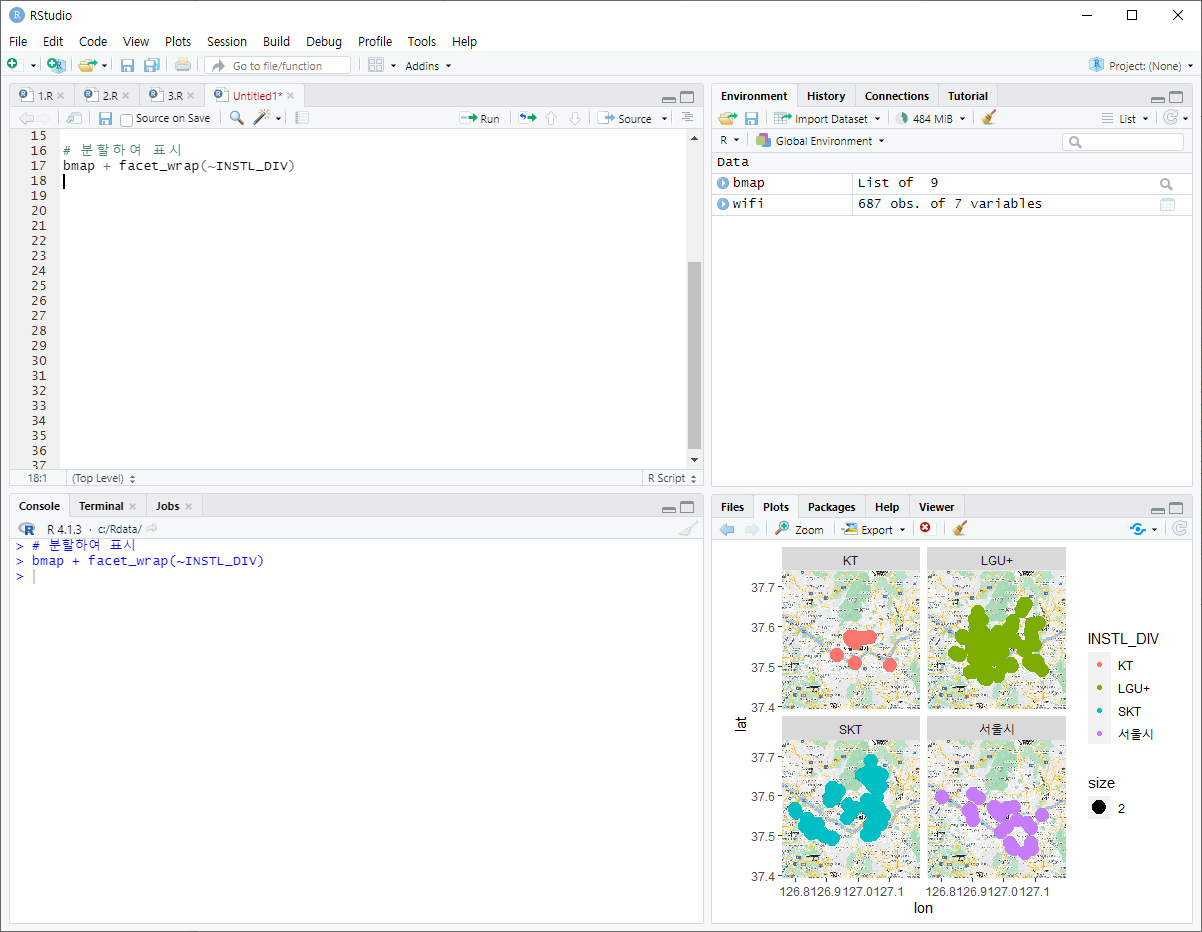This screenshot has height=932, width=1202.
Task: Save the current document from the main toolbar
Action: (x=127, y=65)
